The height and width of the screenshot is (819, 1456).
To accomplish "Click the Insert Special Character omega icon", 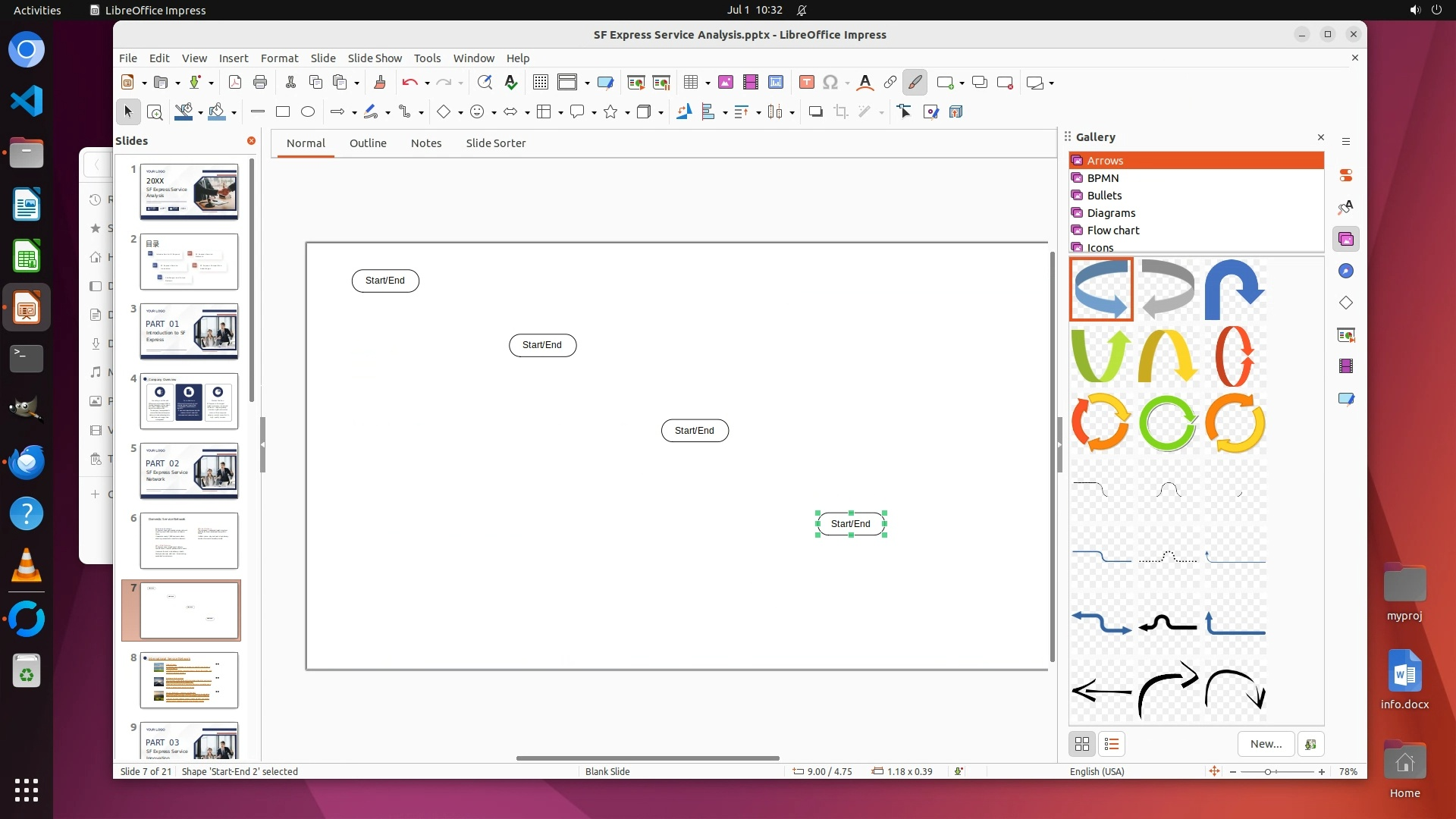I will point(830,83).
